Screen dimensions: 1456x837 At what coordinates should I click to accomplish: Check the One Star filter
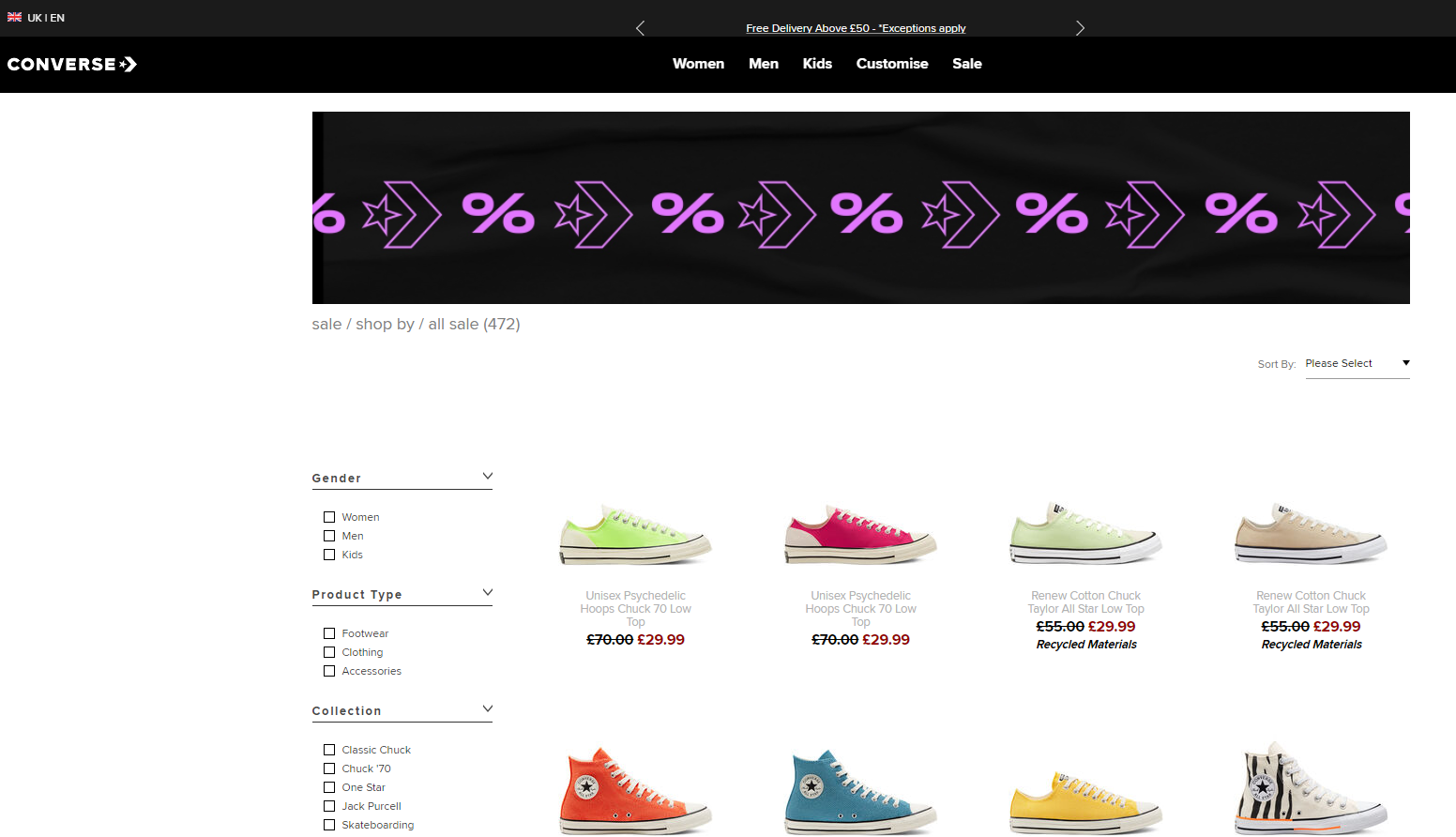329,787
